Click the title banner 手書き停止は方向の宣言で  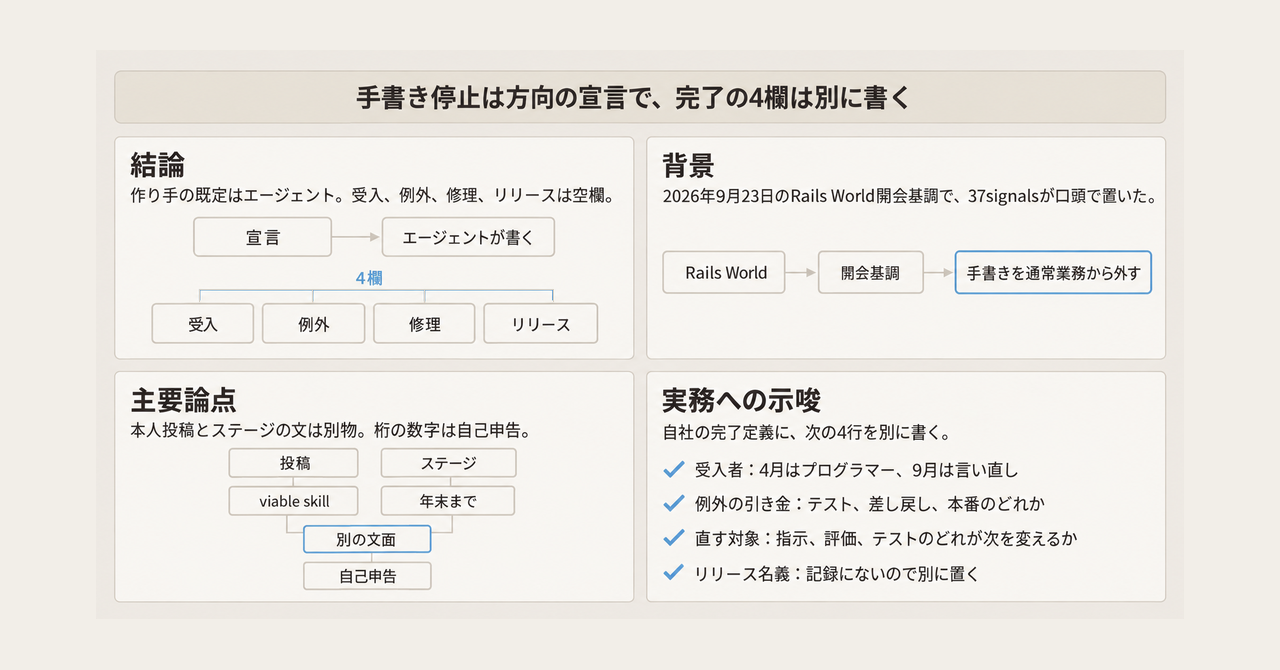[x=640, y=97]
